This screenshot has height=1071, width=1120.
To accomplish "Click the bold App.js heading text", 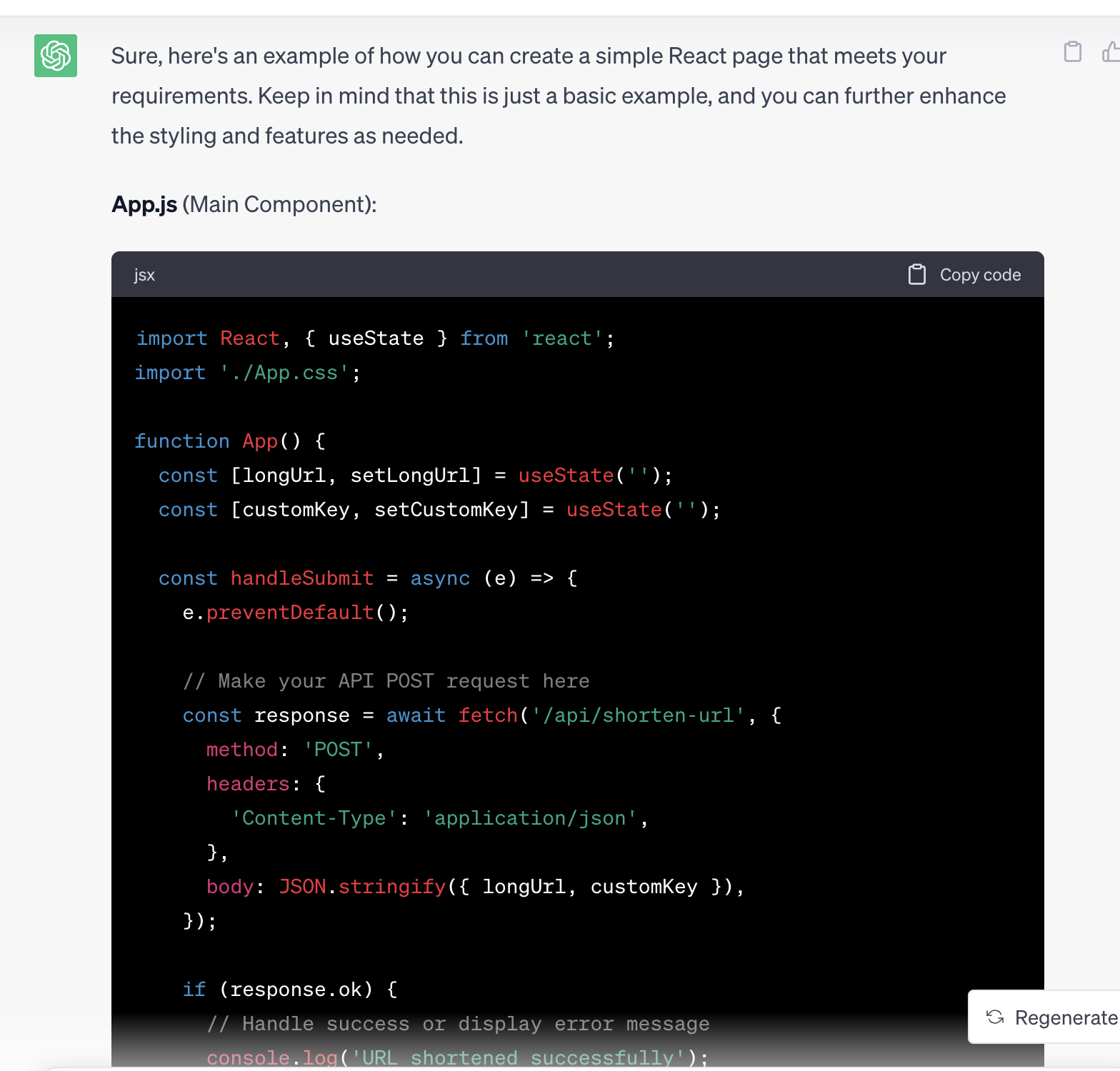I will pyautogui.click(x=144, y=205).
